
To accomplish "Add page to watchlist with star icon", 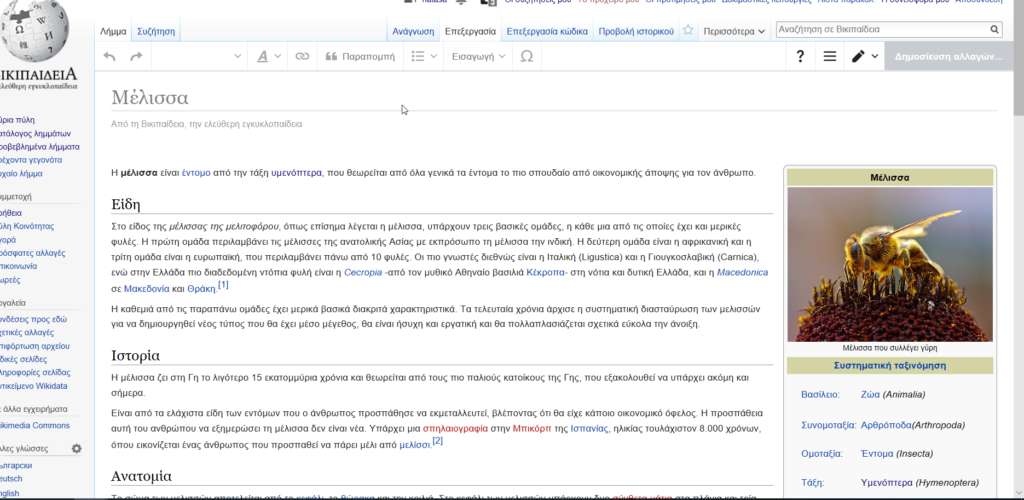I will coord(688,31).
